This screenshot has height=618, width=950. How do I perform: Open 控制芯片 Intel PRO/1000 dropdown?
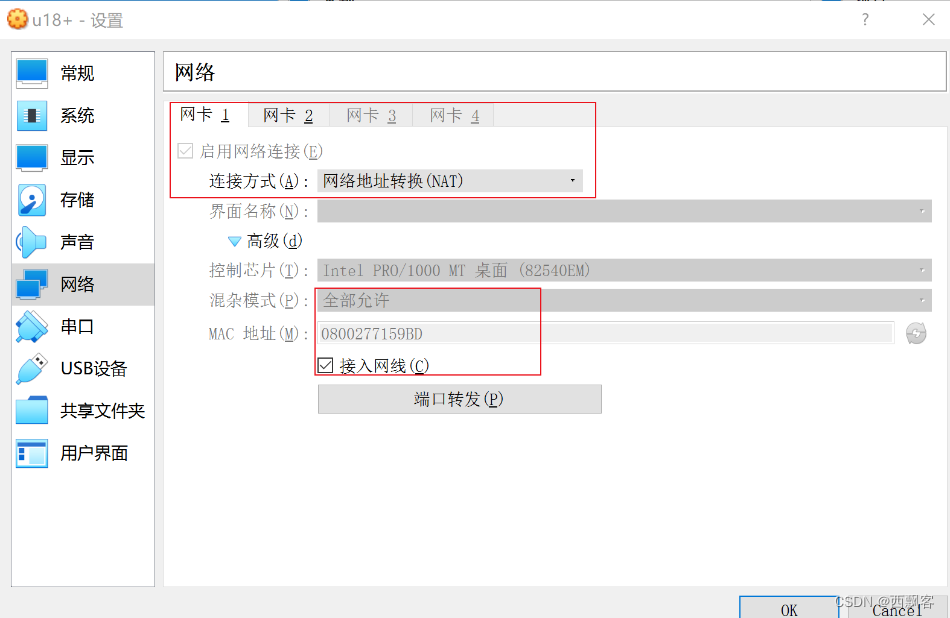[x=624, y=270]
